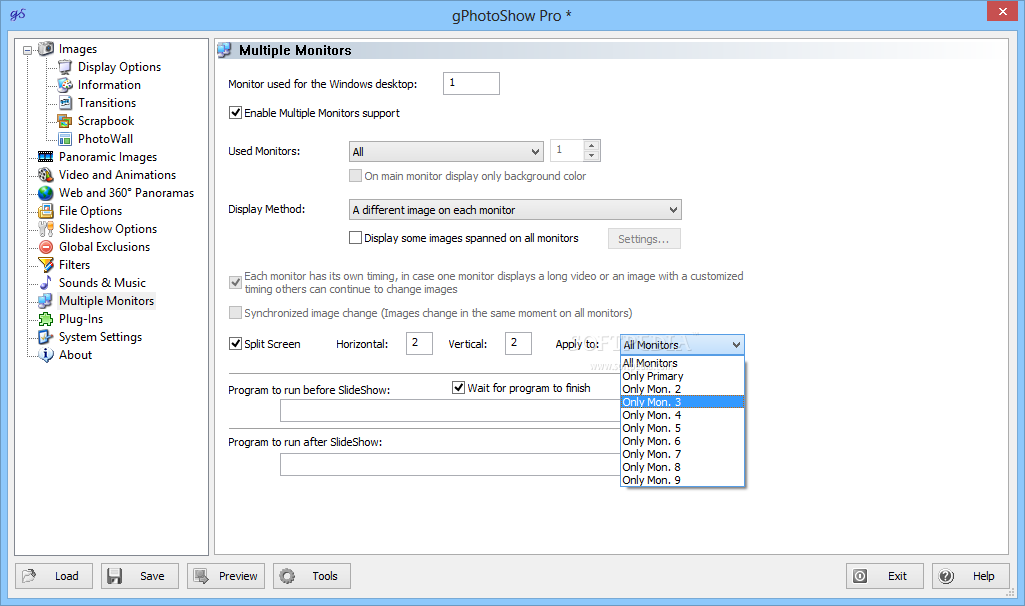Click the Panoramic Images filmstrip icon
This screenshot has width=1025, height=606.
click(x=46, y=157)
